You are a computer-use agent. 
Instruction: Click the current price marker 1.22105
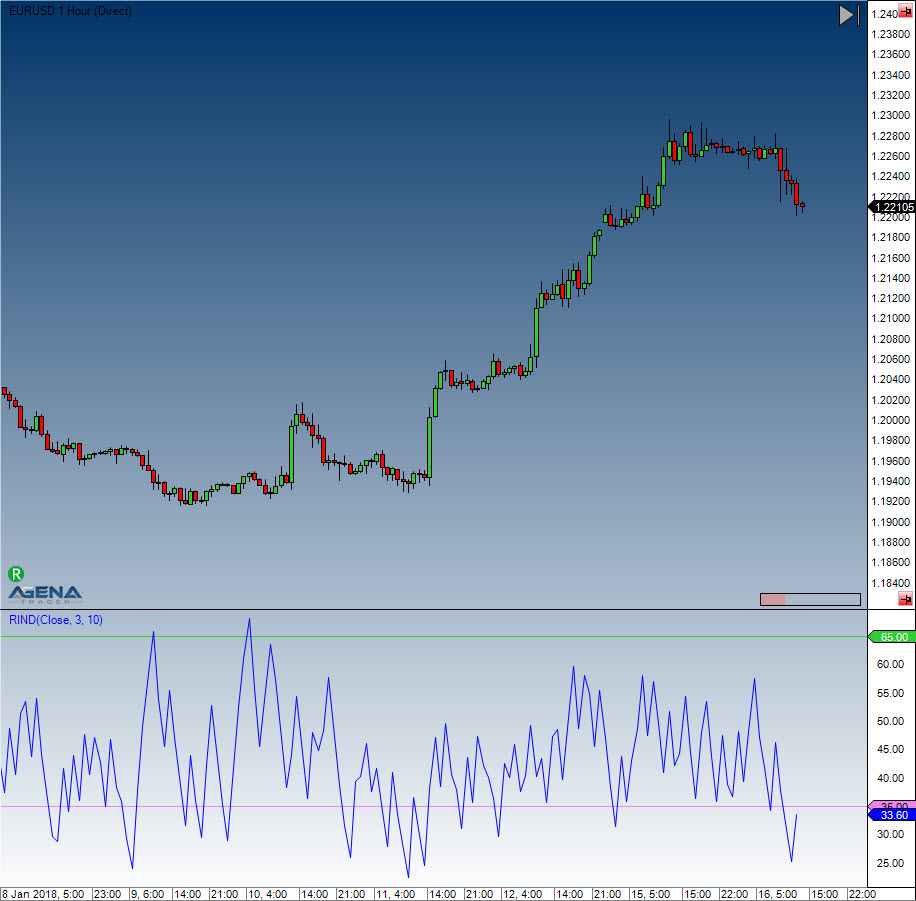pyautogui.click(x=889, y=207)
